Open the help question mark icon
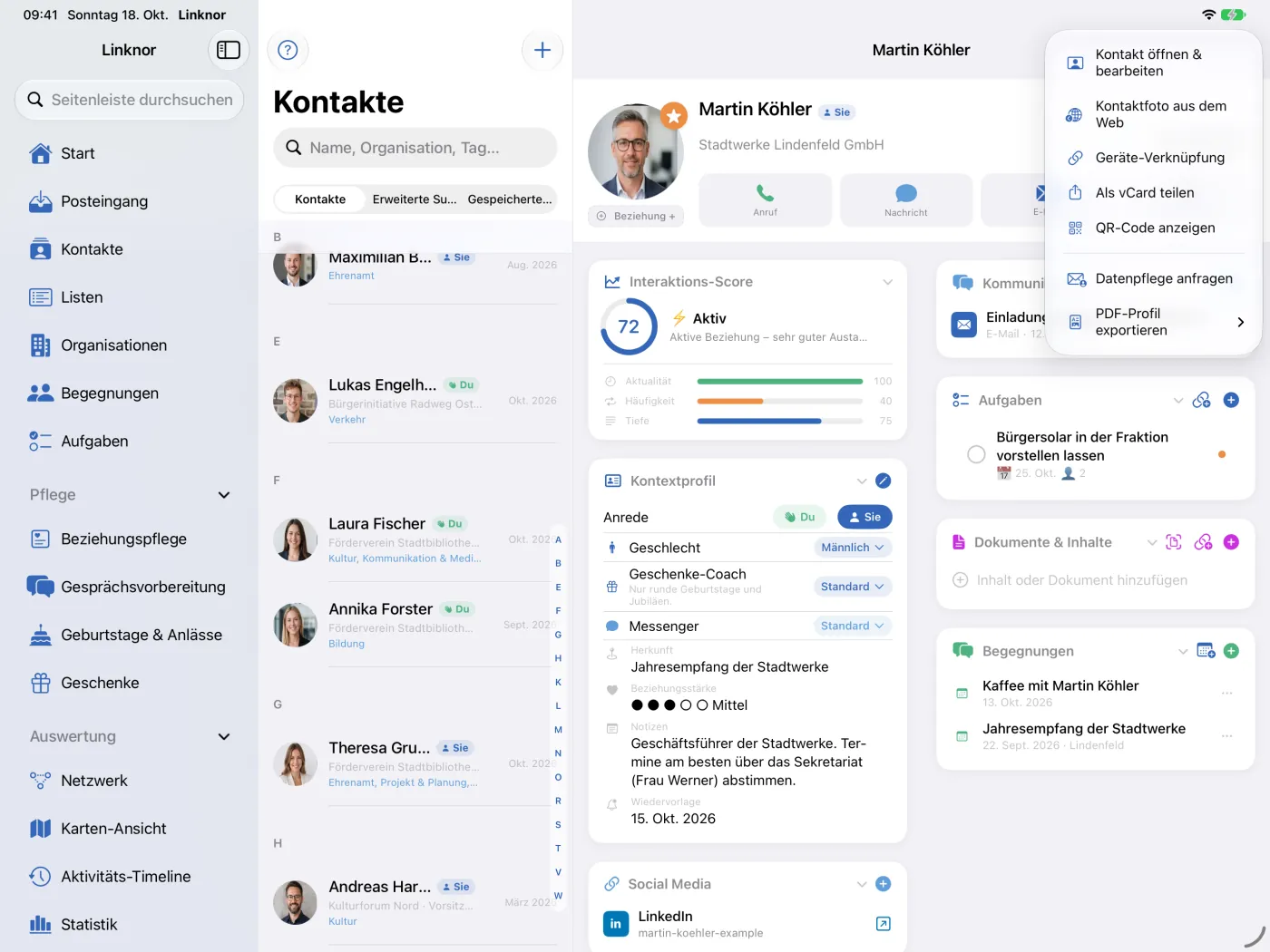This screenshot has width=1270, height=952. pyautogui.click(x=288, y=50)
